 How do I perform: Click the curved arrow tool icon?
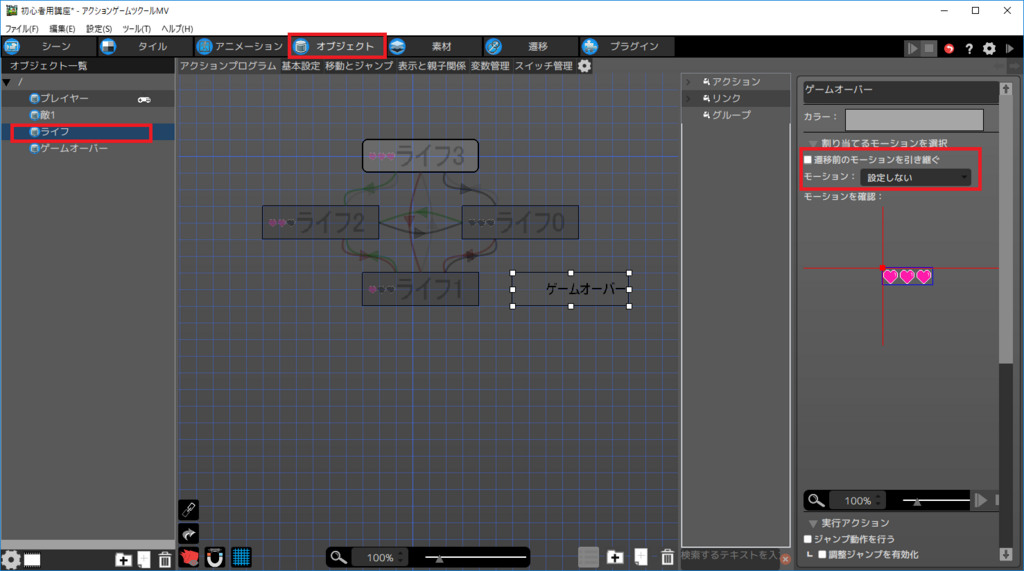tap(189, 534)
